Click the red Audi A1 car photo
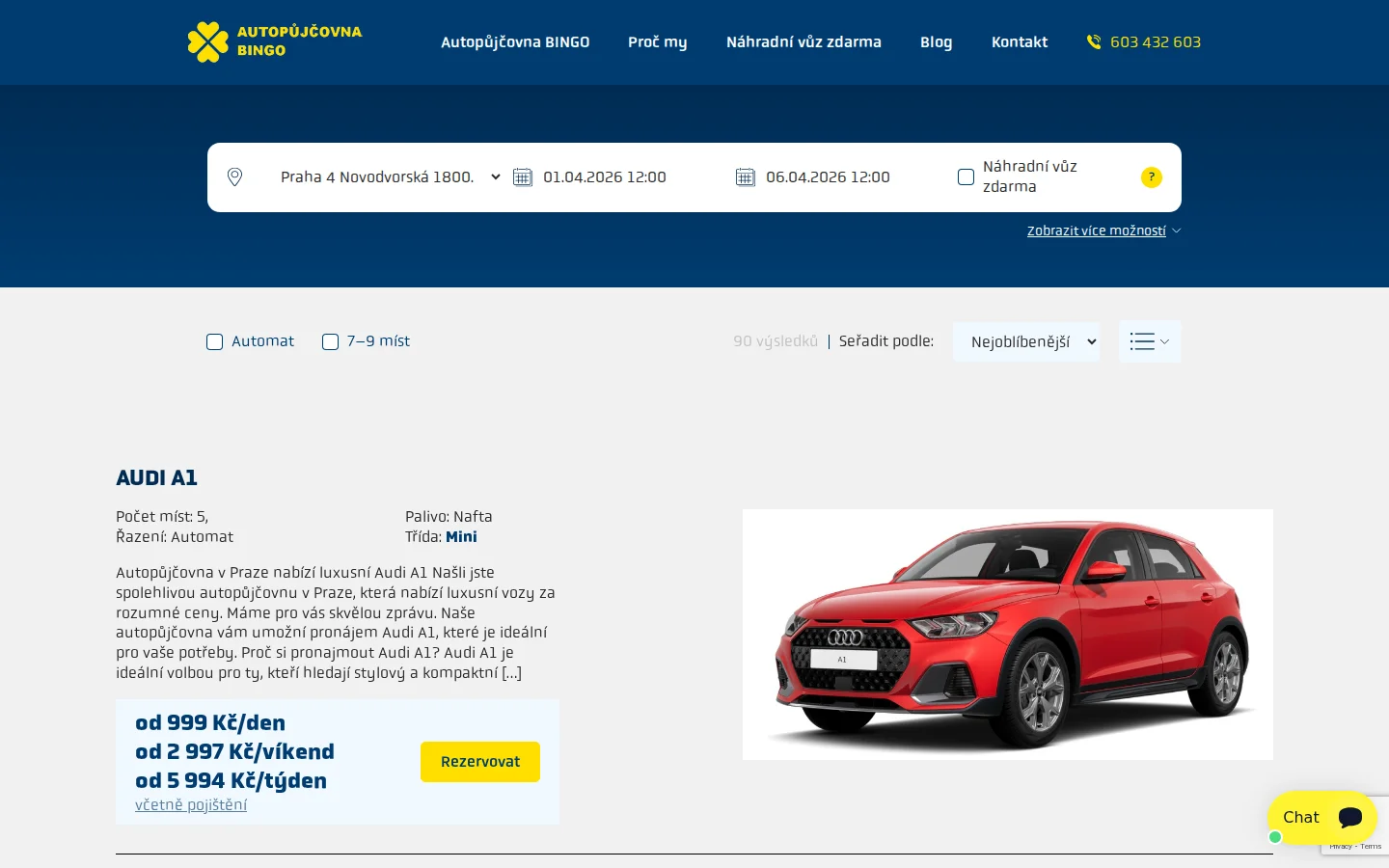1389x868 pixels. (x=1008, y=635)
